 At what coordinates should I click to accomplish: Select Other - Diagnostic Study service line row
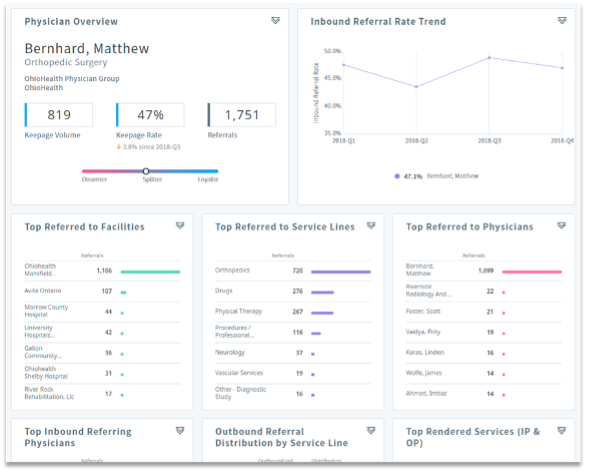coord(293,394)
